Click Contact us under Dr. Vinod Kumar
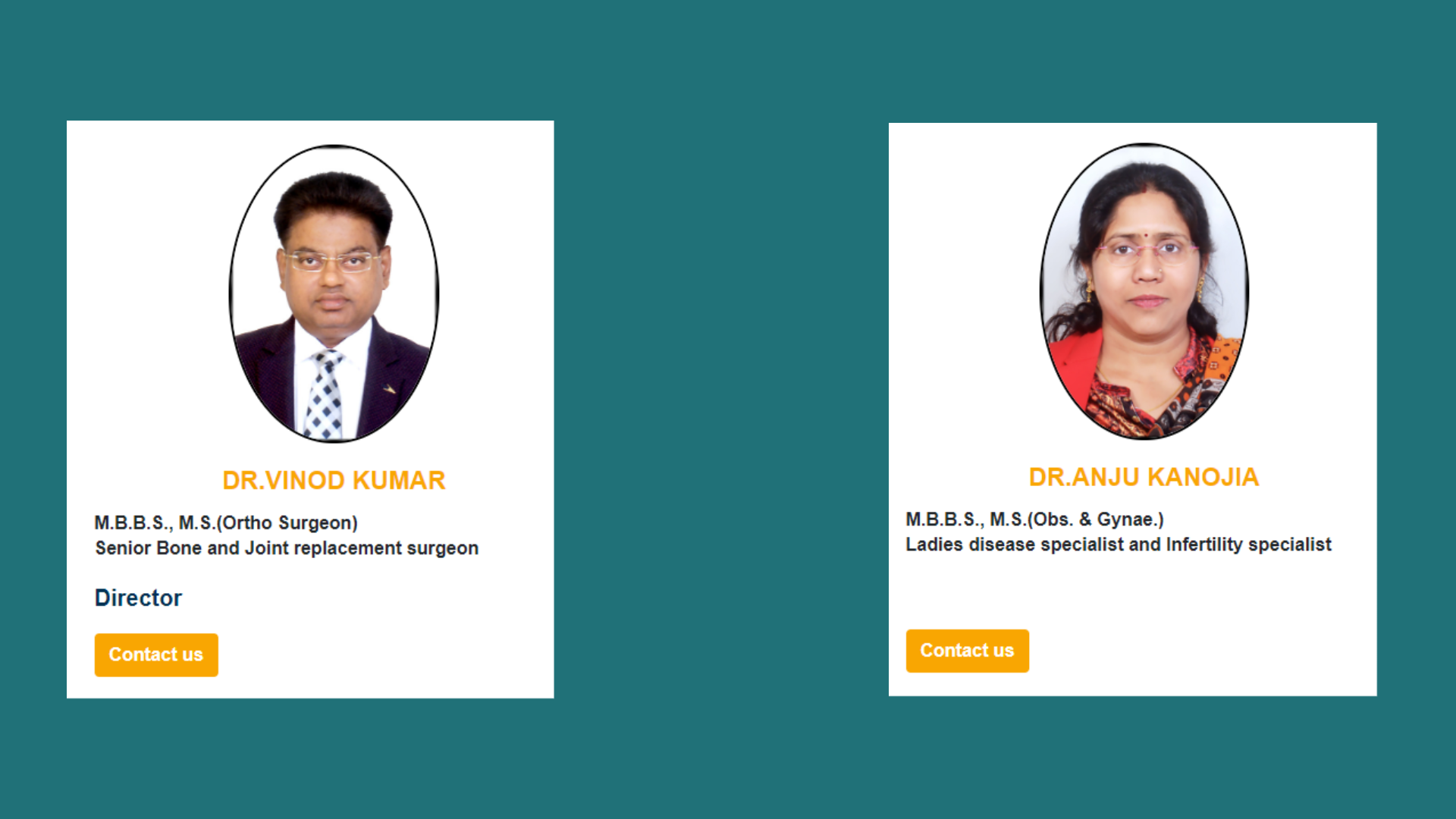This screenshot has height=819, width=1456. 156,654
